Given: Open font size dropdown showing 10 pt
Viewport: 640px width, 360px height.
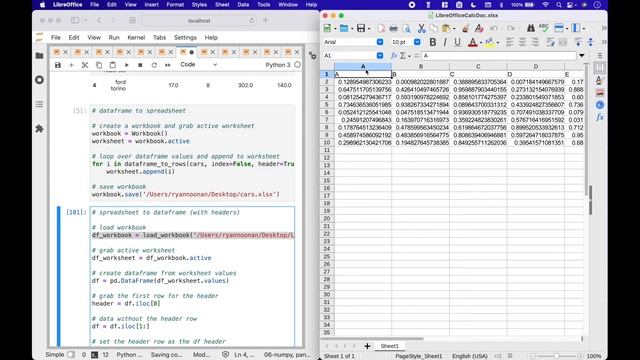Looking at the screenshot, I should [417, 42].
